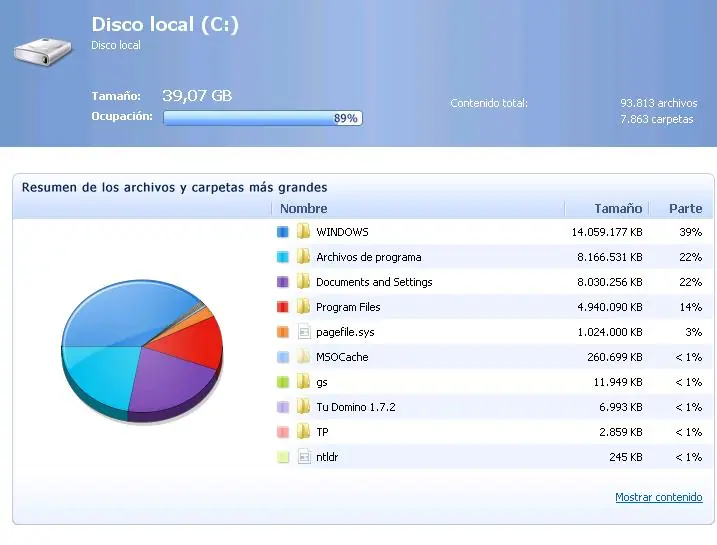Click the Contenido total label
Image resolution: width=717 pixels, height=545 pixels.
click(x=489, y=103)
